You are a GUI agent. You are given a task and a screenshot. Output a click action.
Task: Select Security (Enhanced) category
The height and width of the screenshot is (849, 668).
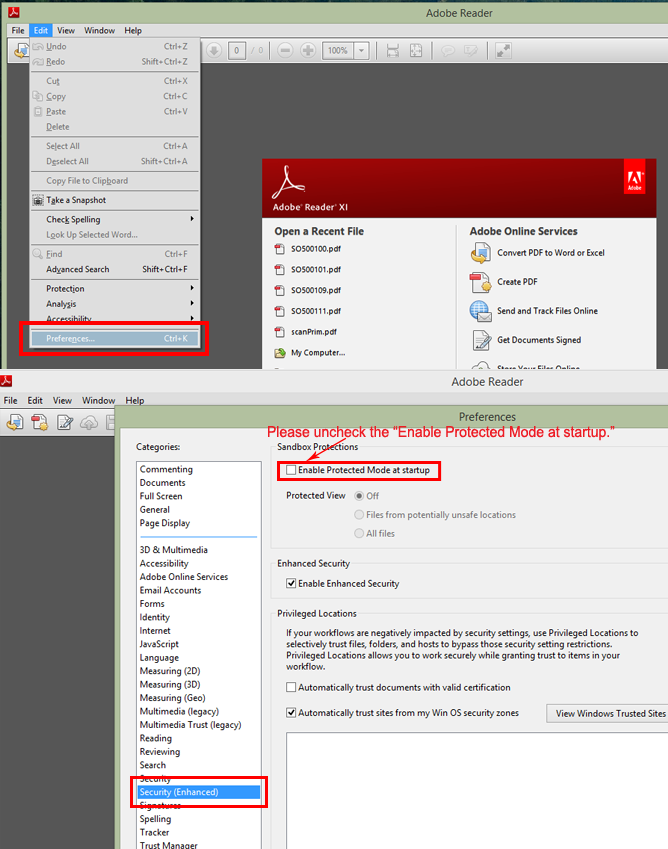coord(199,792)
